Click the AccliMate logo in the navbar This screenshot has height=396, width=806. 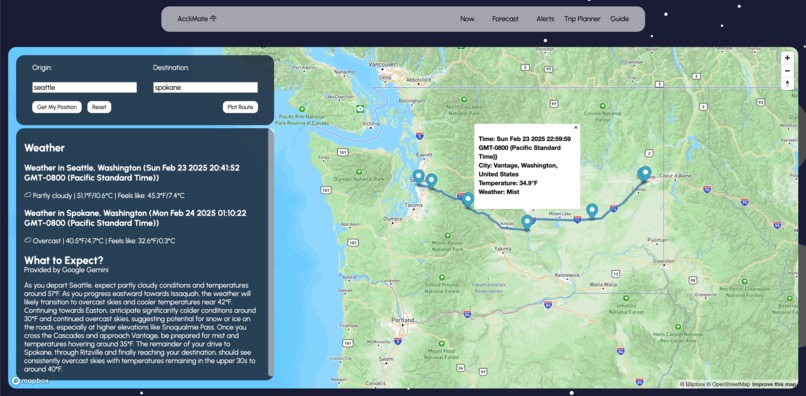tap(197, 19)
